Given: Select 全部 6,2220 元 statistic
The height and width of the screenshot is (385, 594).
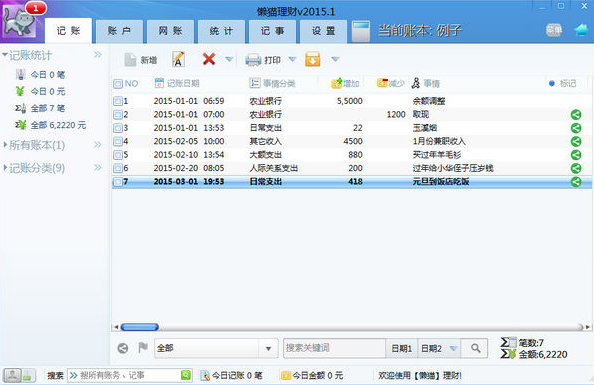Looking at the screenshot, I should coord(51,125).
